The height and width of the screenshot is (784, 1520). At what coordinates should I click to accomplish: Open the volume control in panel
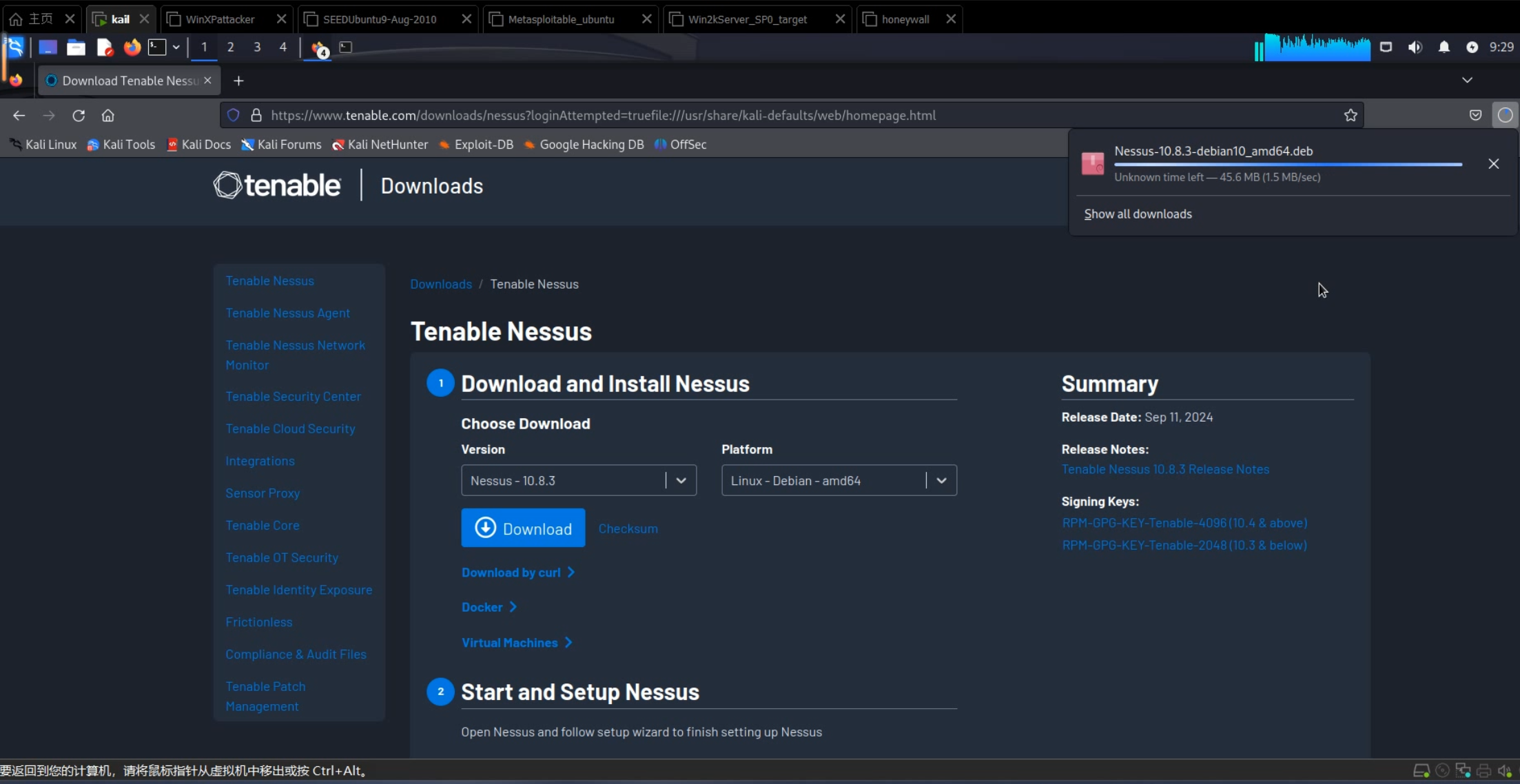(1415, 48)
